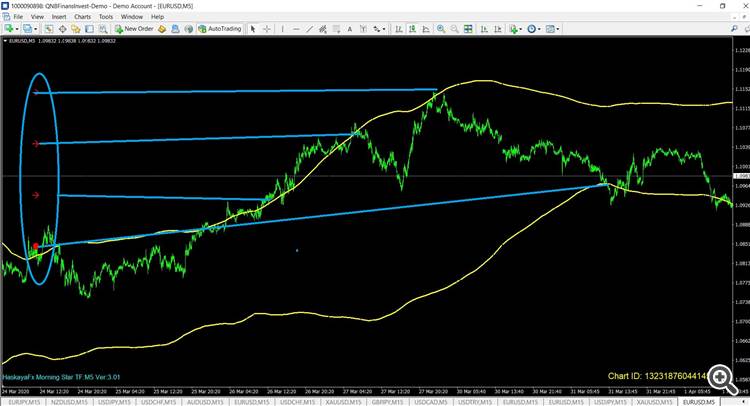Toggle the Navigator panel
750x406 pixels.
(x=76, y=29)
